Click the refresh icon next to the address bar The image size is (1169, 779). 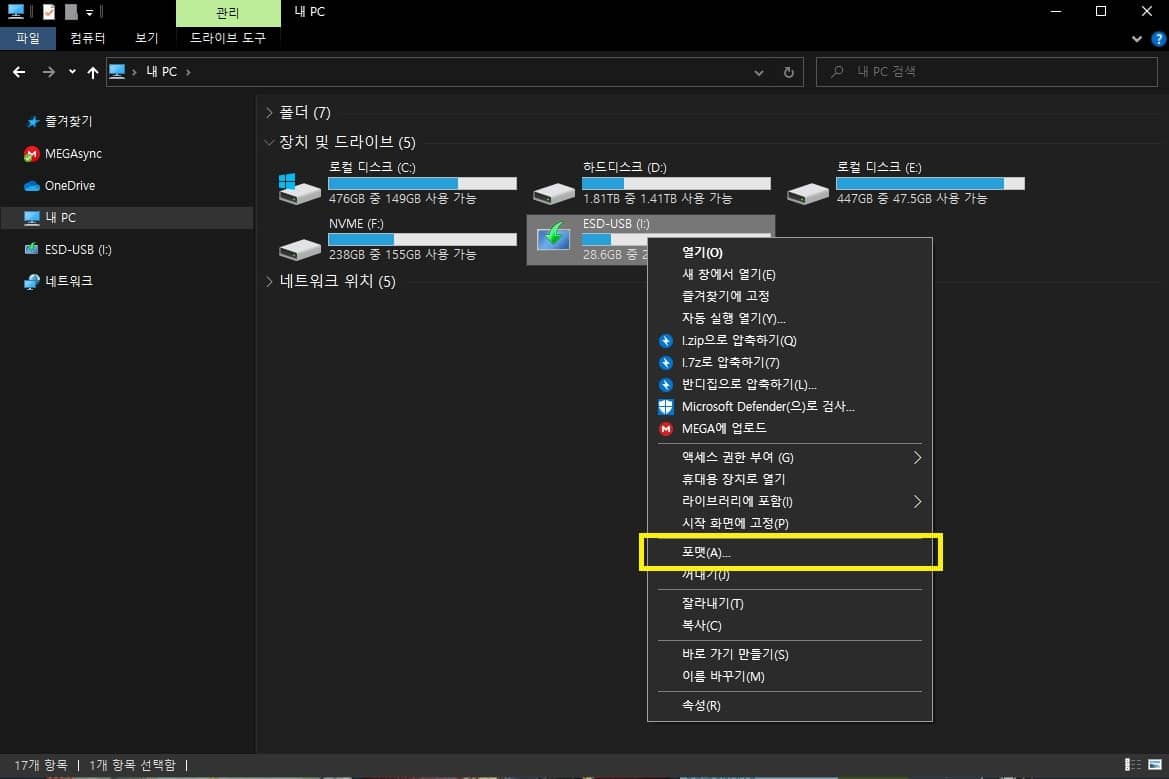[788, 71]
